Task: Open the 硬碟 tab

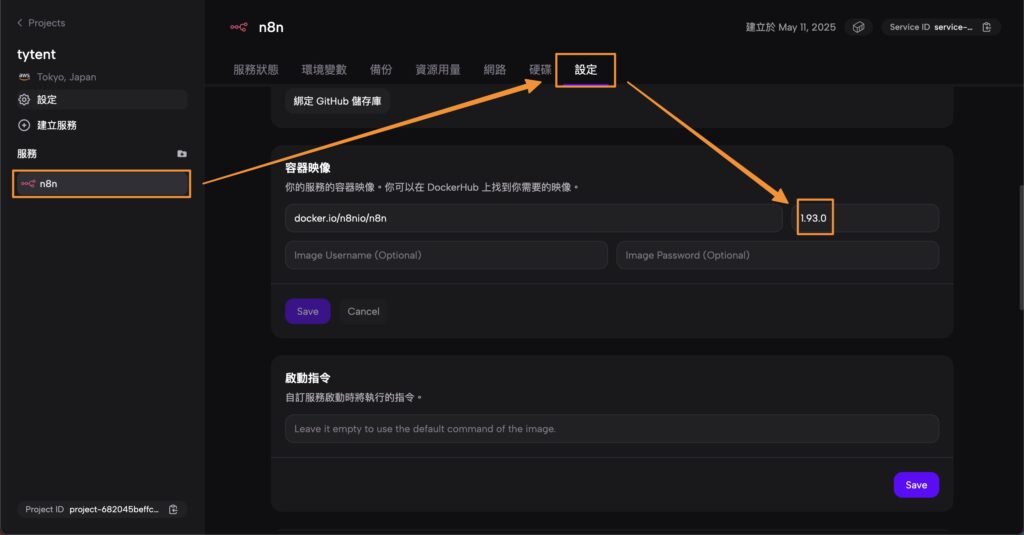Action: pos(540,69)
